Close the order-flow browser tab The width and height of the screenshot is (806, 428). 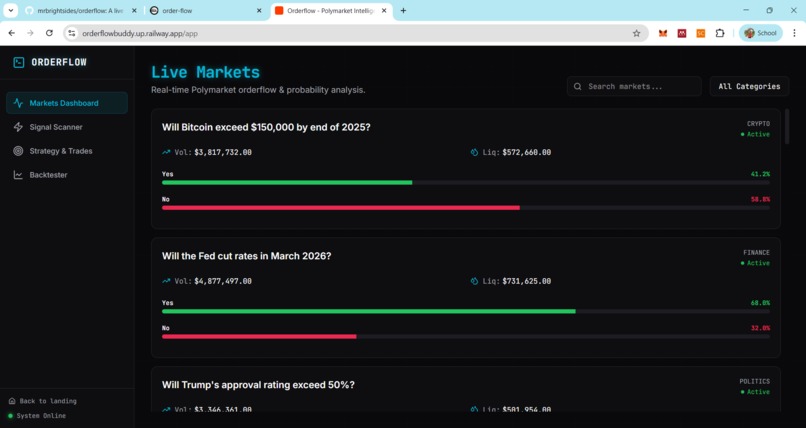260,10
